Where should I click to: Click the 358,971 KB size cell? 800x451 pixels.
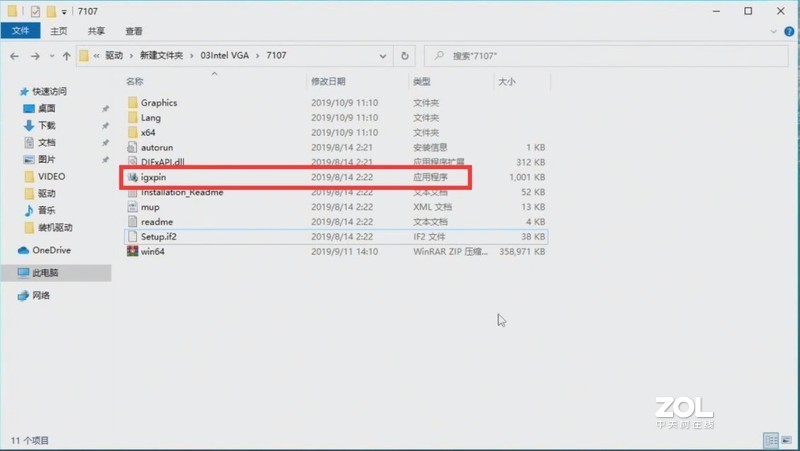(522, 251)
